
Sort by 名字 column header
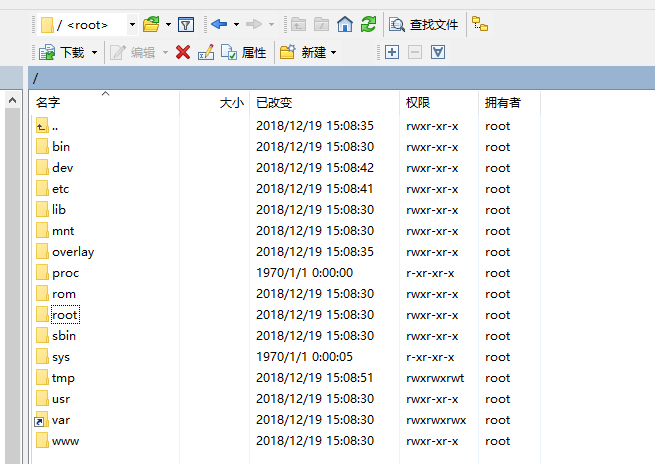105,103
